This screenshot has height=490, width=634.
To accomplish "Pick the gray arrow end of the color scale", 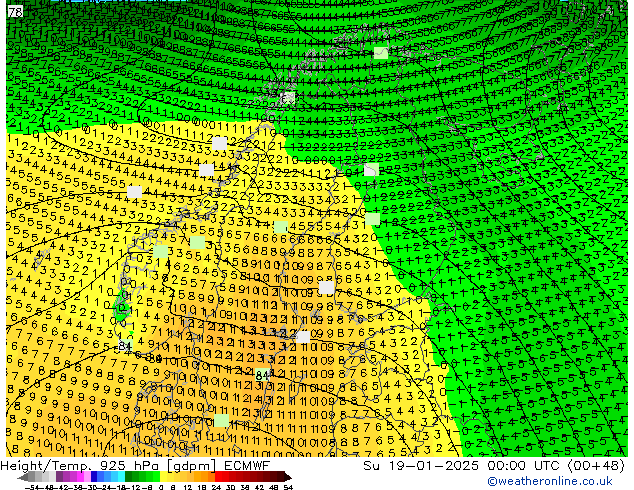I will click(23, 478).
